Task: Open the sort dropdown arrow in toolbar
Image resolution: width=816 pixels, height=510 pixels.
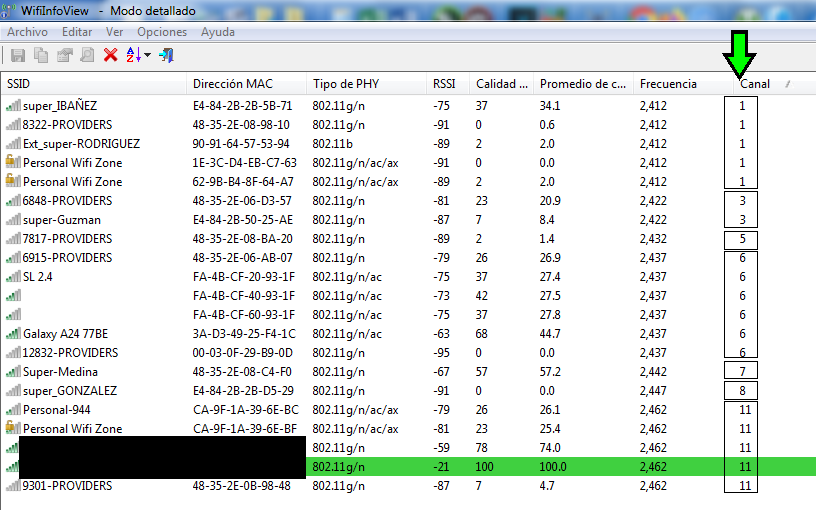Action: (x=148, y=55)
